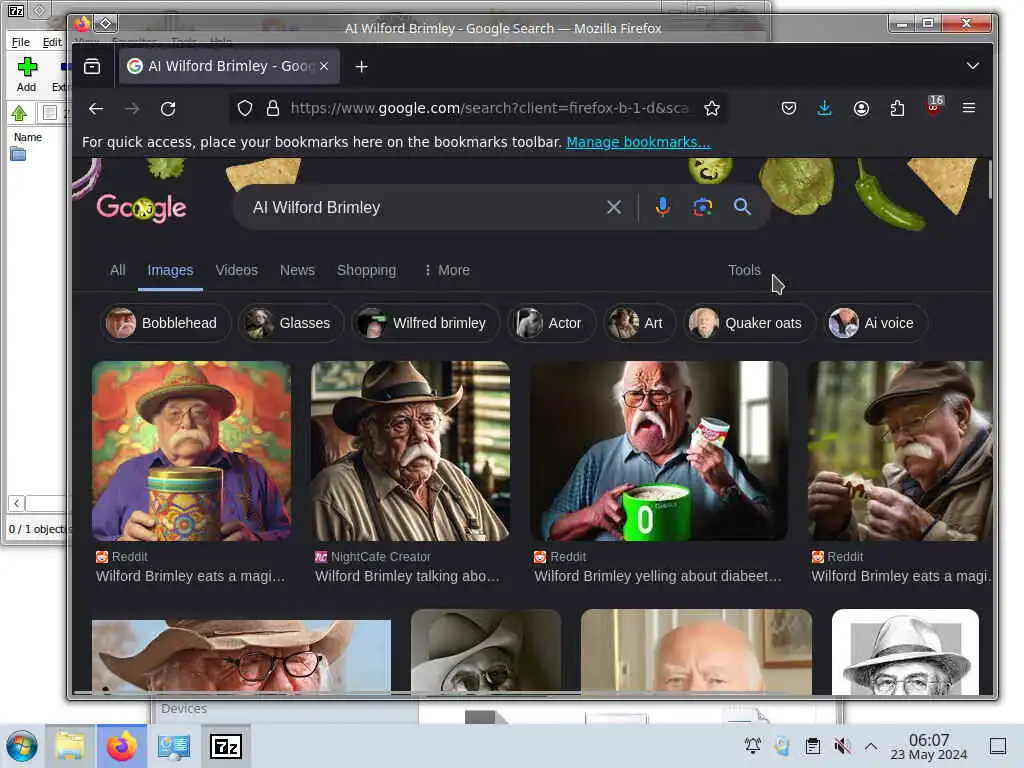Bookmark this page with the star icon

(712, 108)
